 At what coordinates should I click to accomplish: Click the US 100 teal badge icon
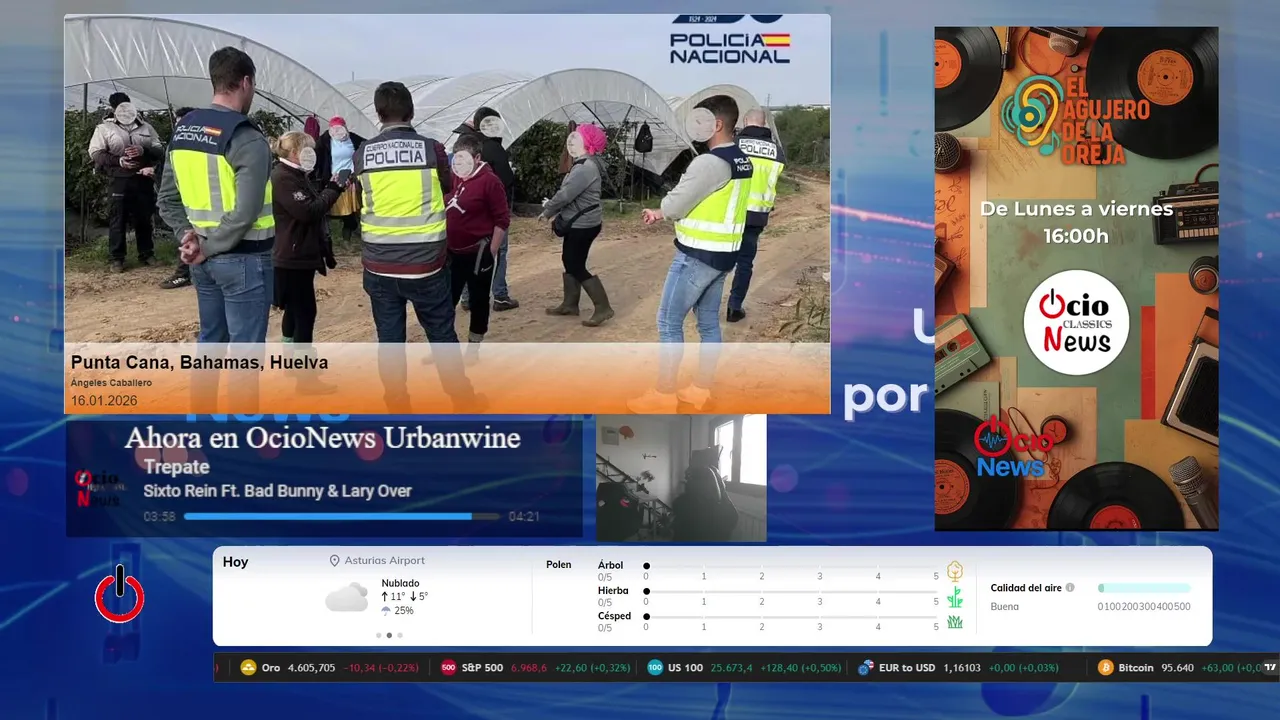[655, 667]
